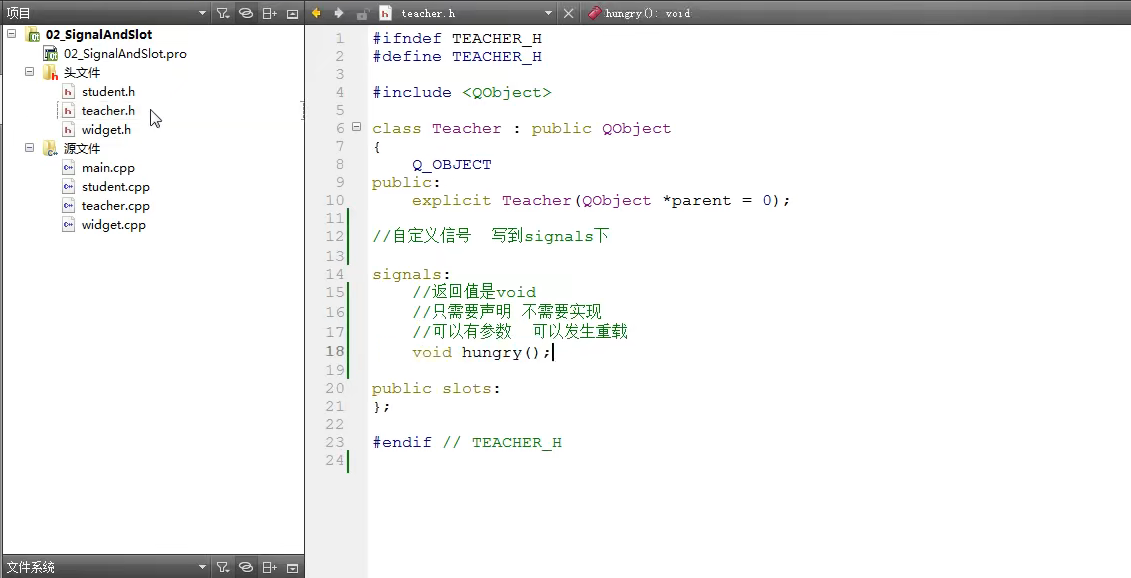The image size is (1131, 578).
Task: Collapse the 02_SignalAndSlot project node
Action: [12, 34]
